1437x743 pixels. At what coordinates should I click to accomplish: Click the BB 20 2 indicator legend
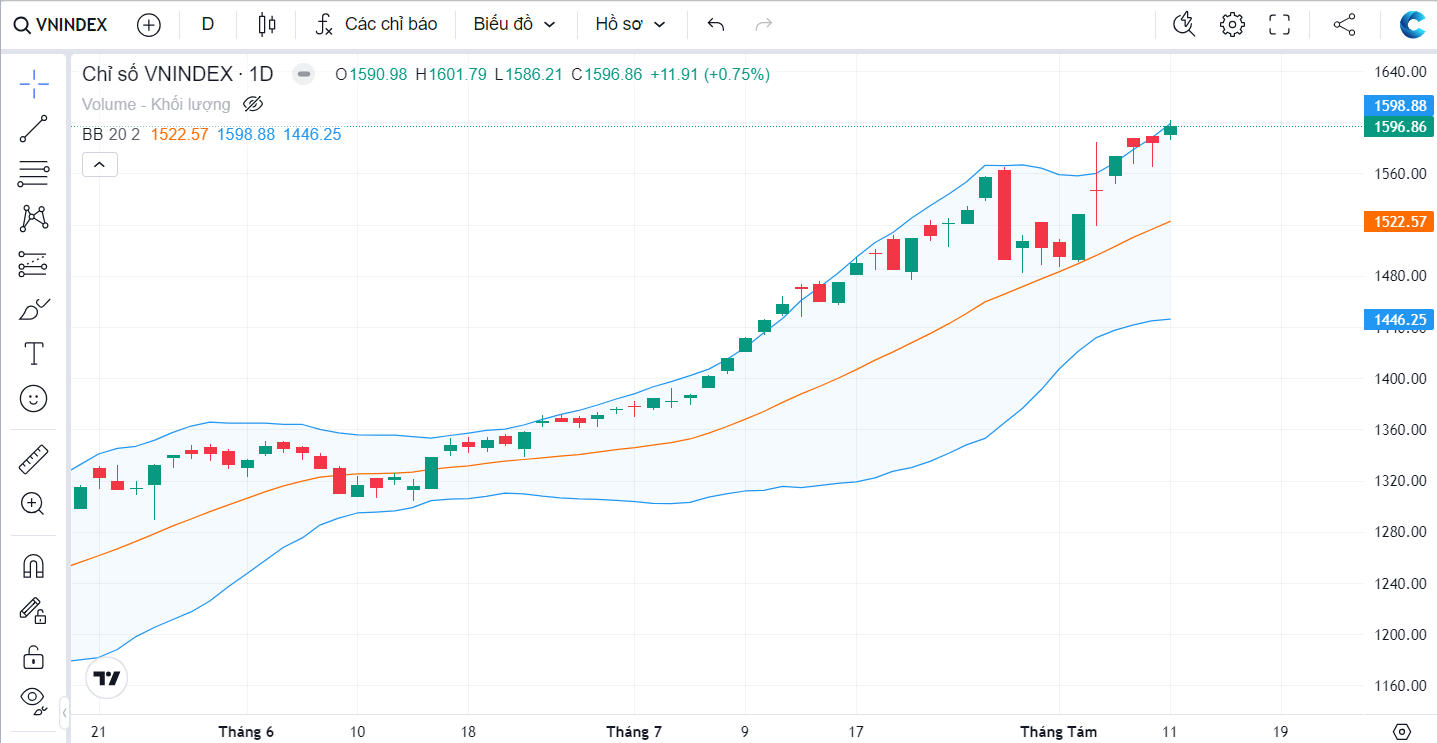(x=111, y=134)
